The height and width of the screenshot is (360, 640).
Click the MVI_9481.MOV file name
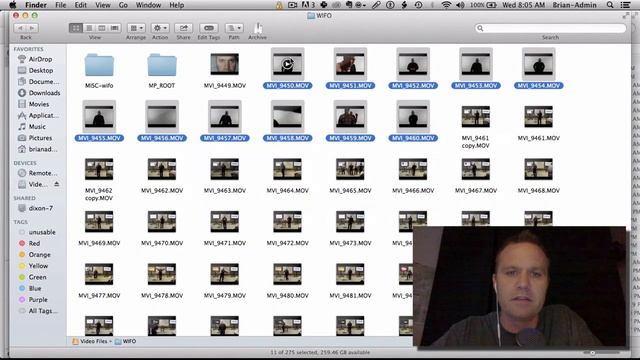[x=350, y=296]
